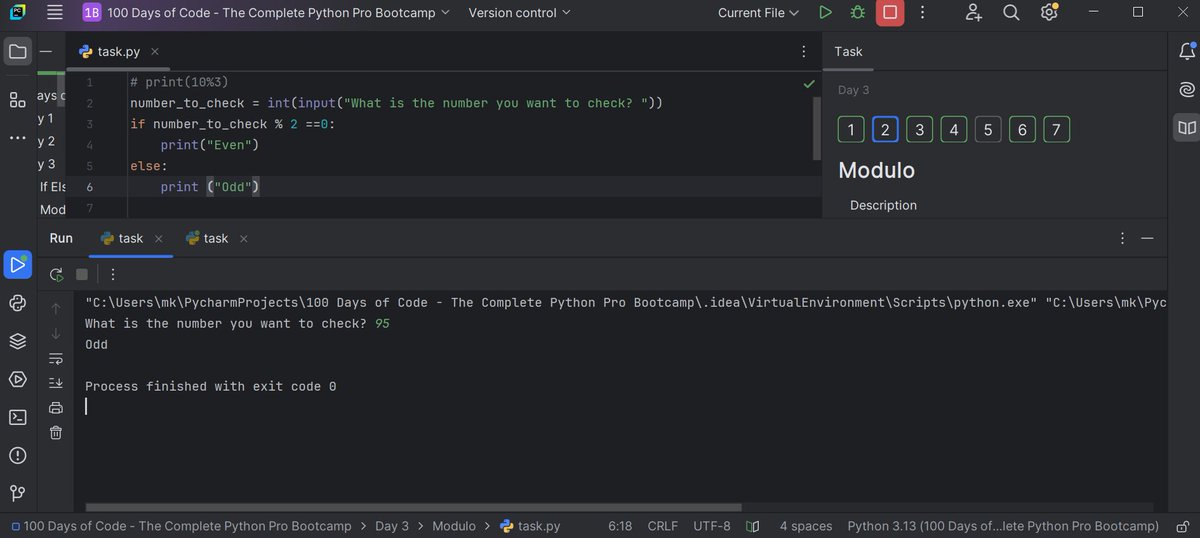Image resolution: width=1200 pixels, height=538 pixels.
Task: Open the Python Packages layers icon
Action: [17, 341]
